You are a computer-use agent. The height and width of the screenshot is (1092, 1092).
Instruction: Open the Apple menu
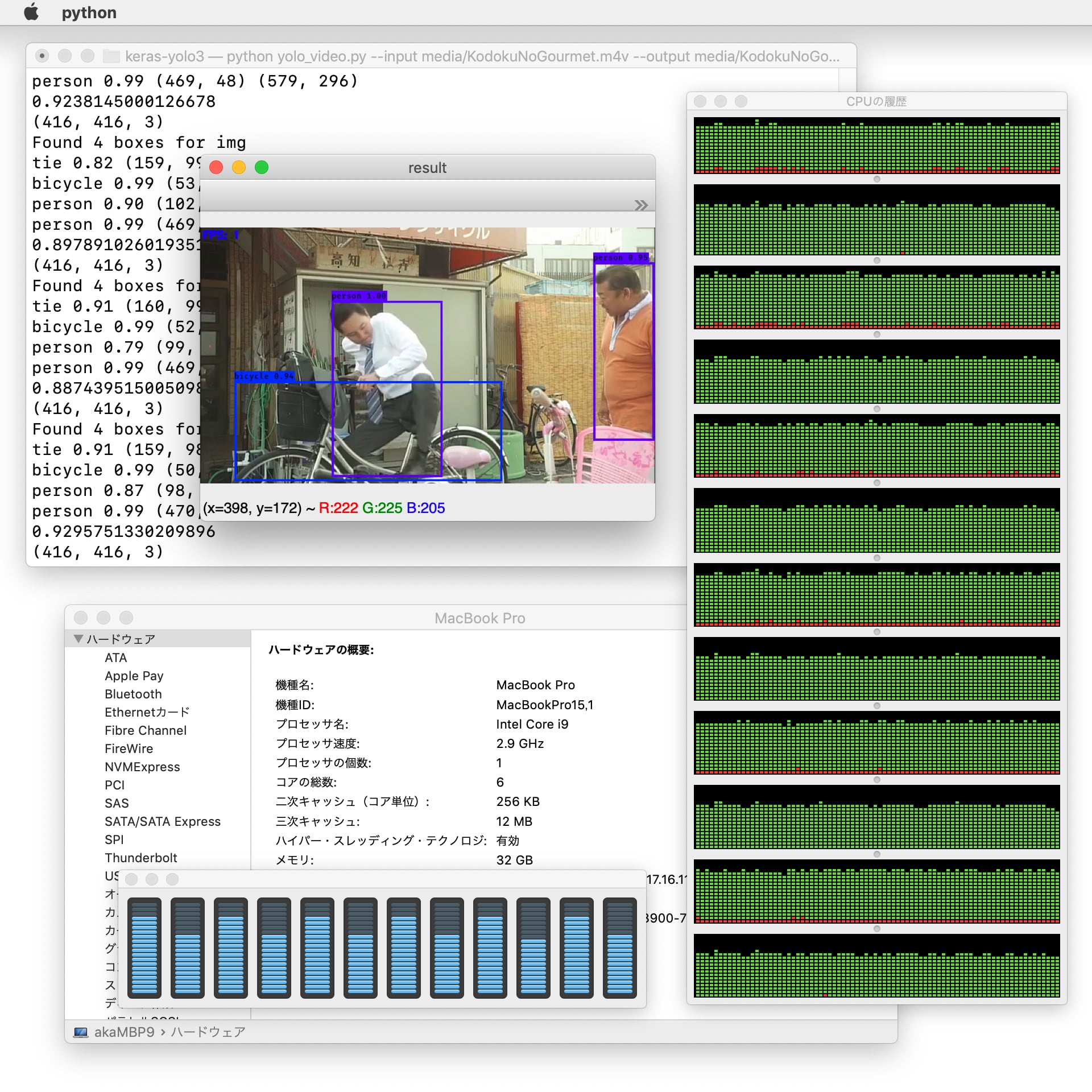coord(32,12)
